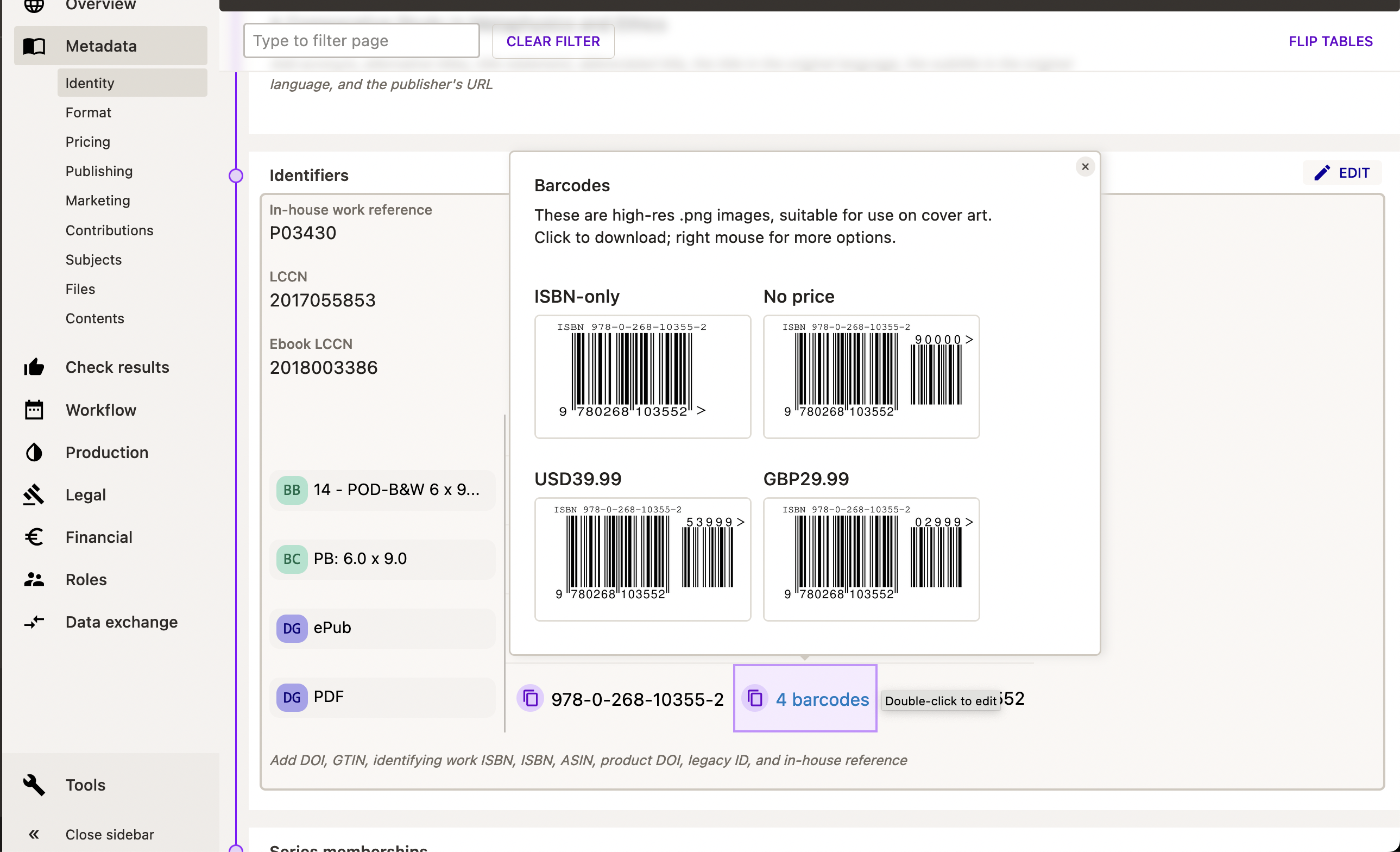This screenshot has height=852, width=1400.
Task: Click the Close sidebar chevrons icon
Action: click(34, 835)
